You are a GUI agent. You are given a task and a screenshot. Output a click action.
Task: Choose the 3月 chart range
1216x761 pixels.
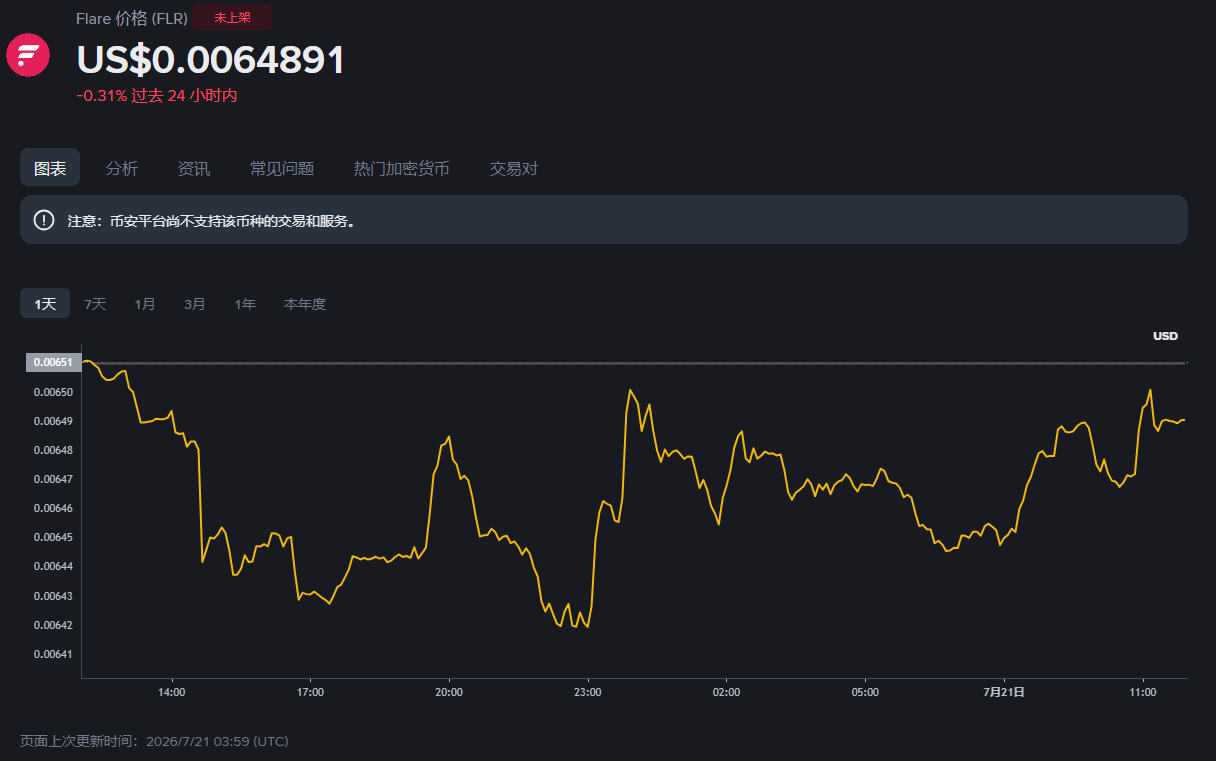pyautogui.click(x=195, y=304)
